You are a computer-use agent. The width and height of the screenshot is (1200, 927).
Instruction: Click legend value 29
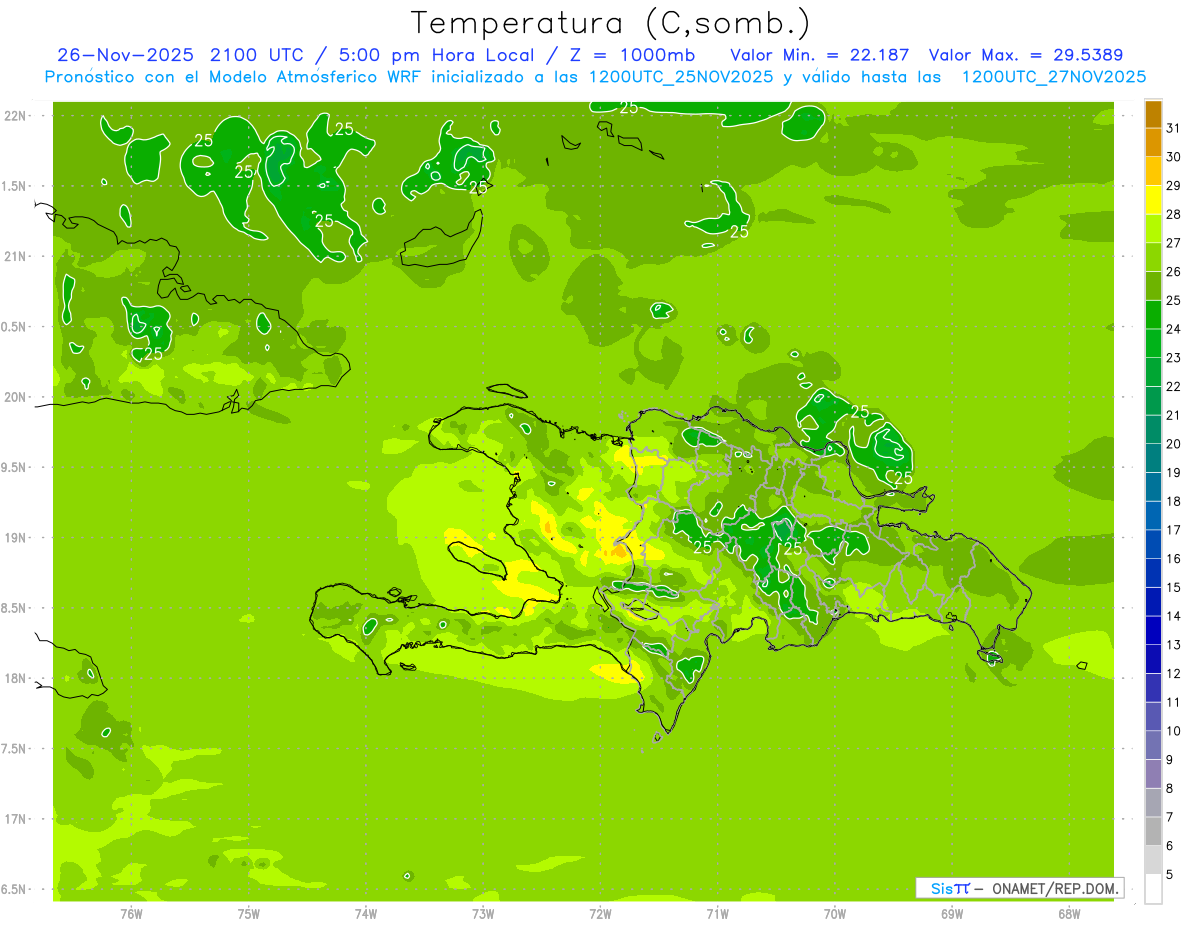coord(1174,186)
